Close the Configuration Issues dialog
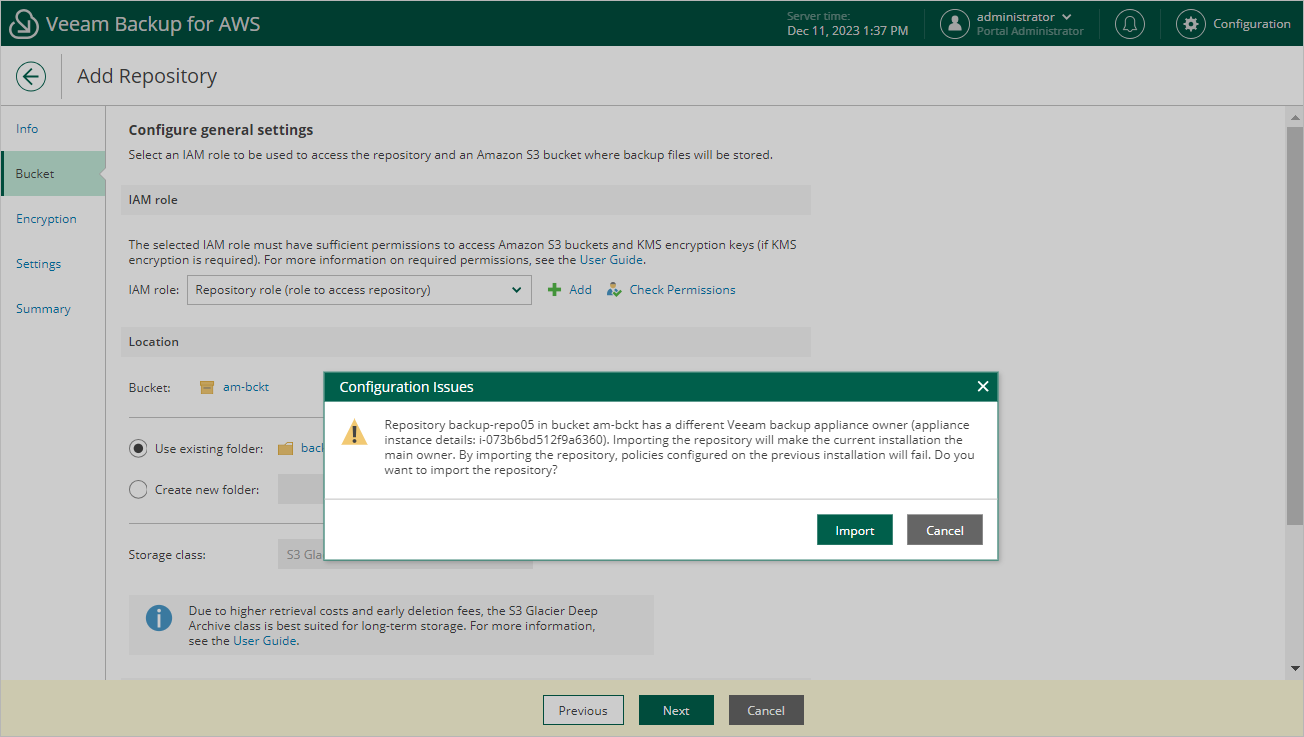The height and width of the screenshot is (737, 1304). click(x=983, y=387)
